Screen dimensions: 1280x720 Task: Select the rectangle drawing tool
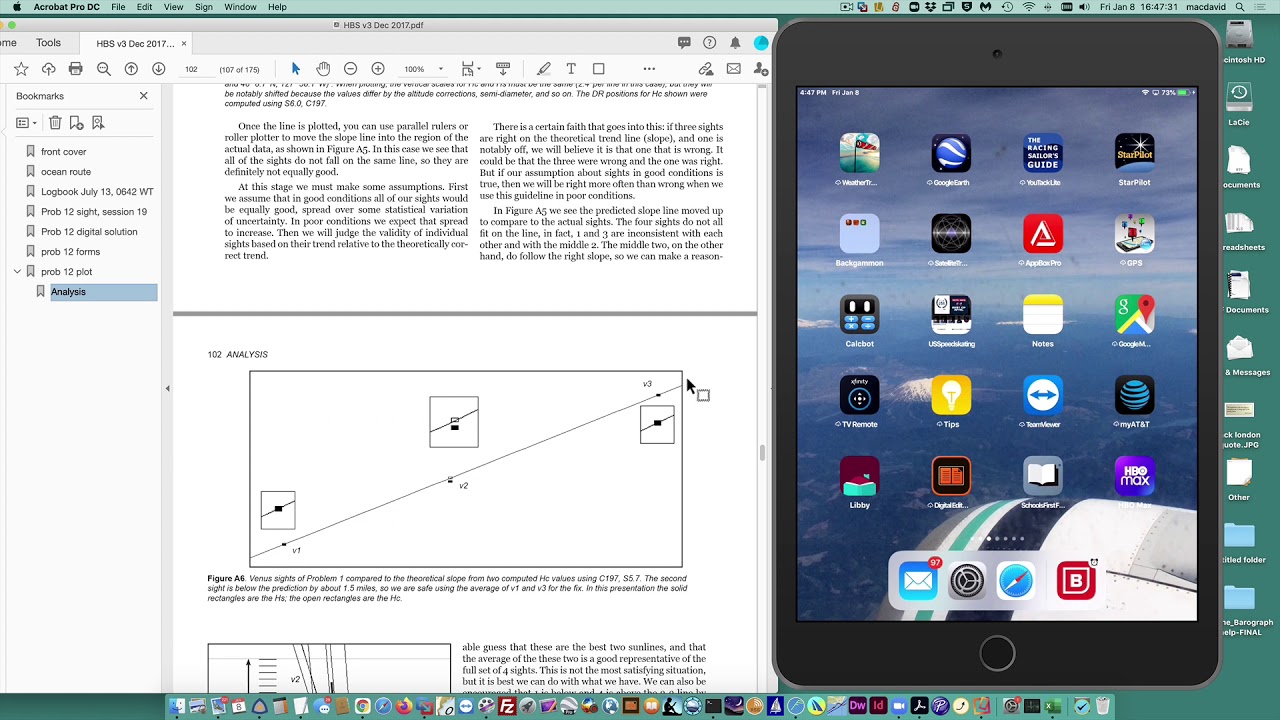[599, 69]
